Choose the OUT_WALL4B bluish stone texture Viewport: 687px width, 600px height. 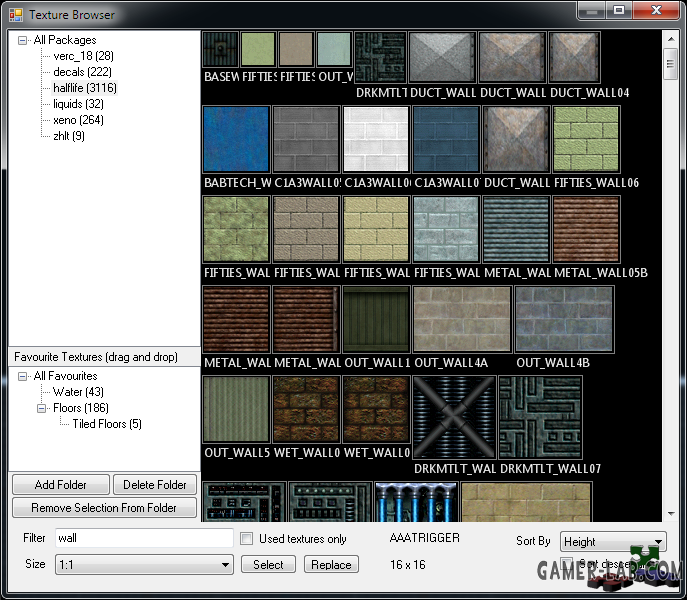(x=564, y=320)
